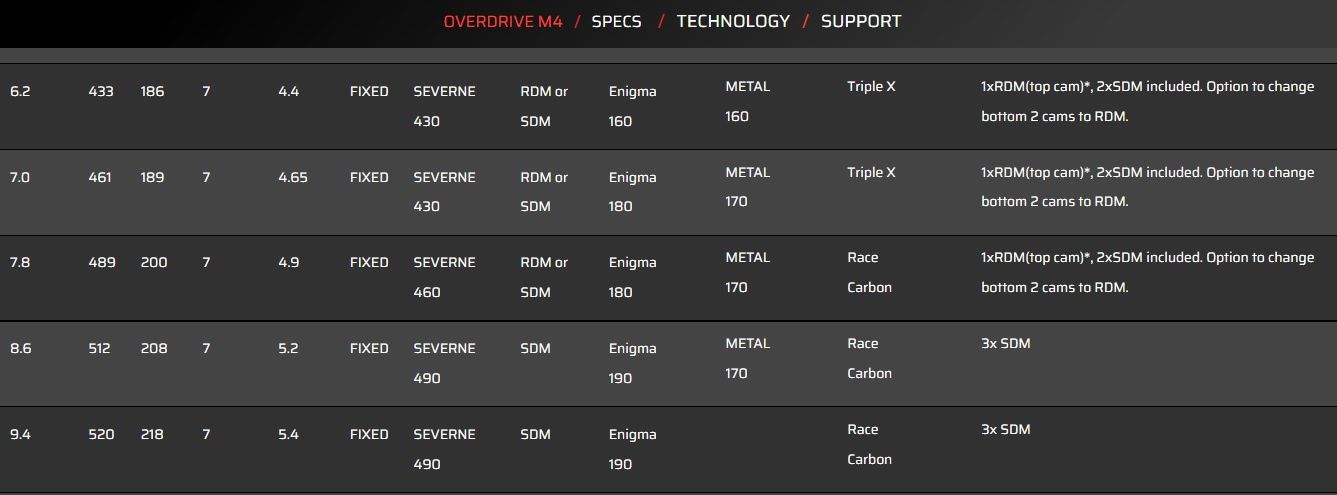Screen dimensions: 1337x495
Task: Click value 512 in 8.6 row
Action: click(99, 348)
